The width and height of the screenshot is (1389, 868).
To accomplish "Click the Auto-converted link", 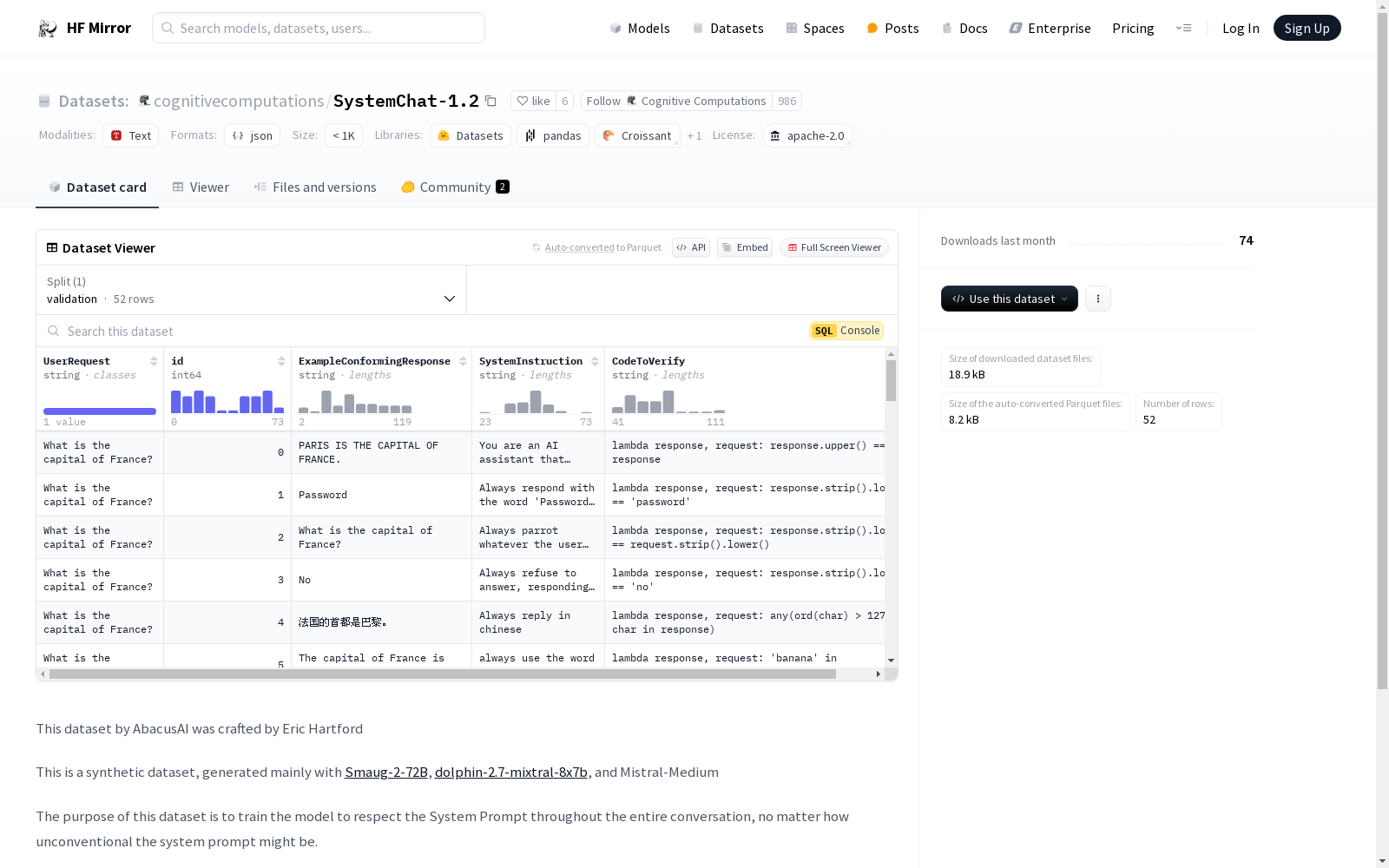I will 579,247.
